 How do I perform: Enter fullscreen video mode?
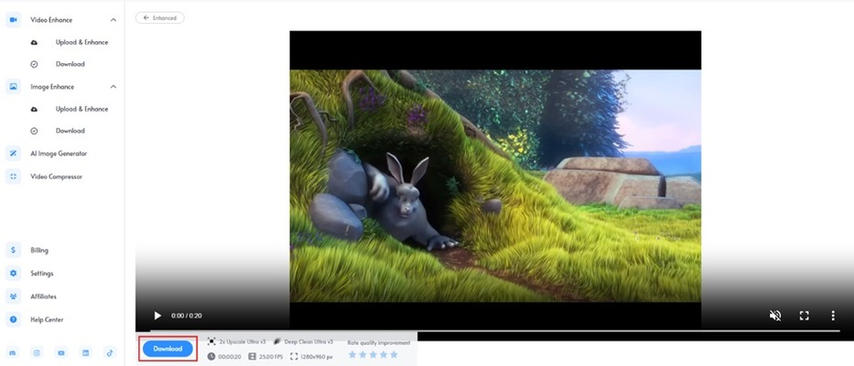pos(804,315)
